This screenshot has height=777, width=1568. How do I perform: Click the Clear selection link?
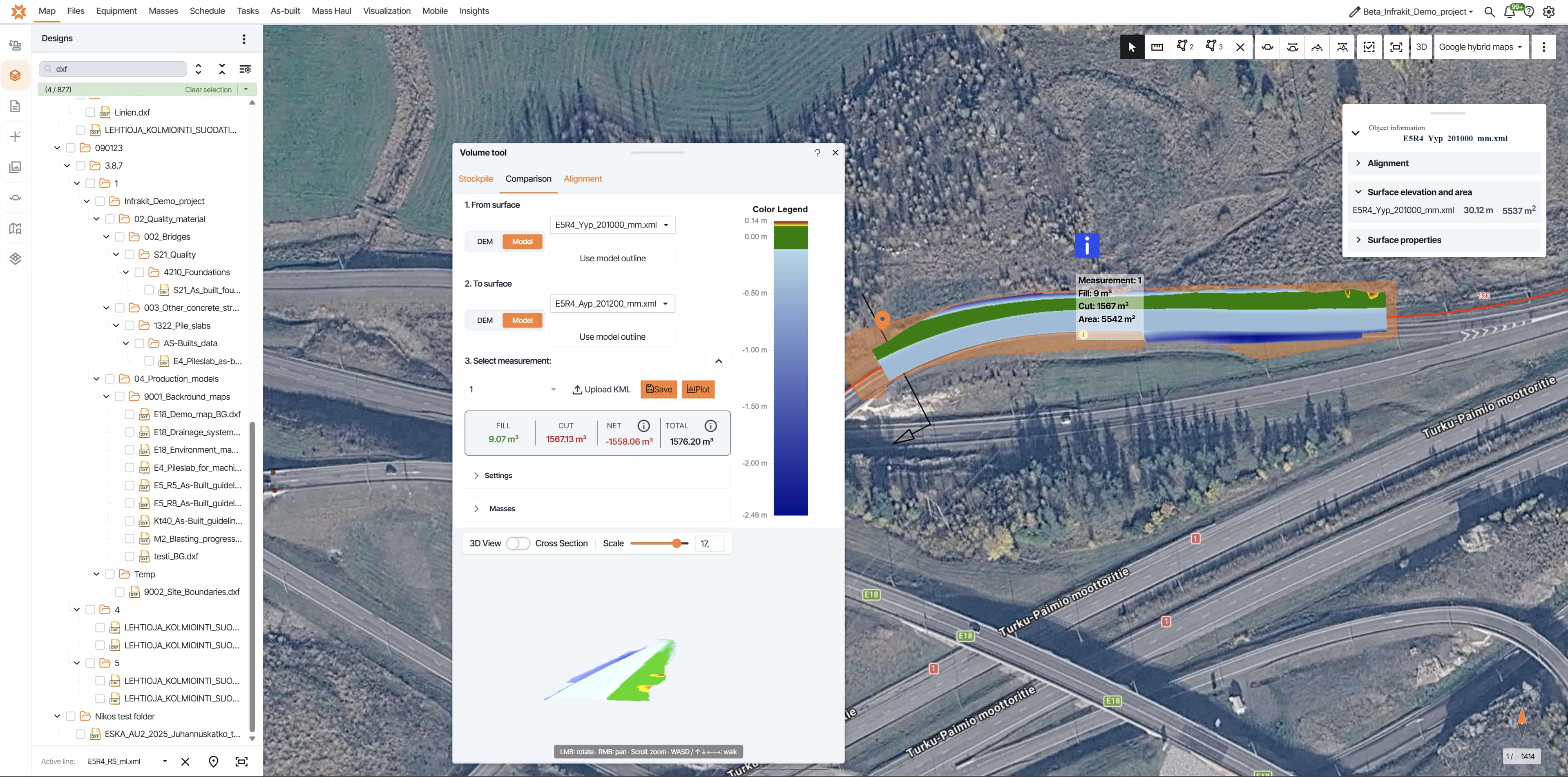coord(208,89)
